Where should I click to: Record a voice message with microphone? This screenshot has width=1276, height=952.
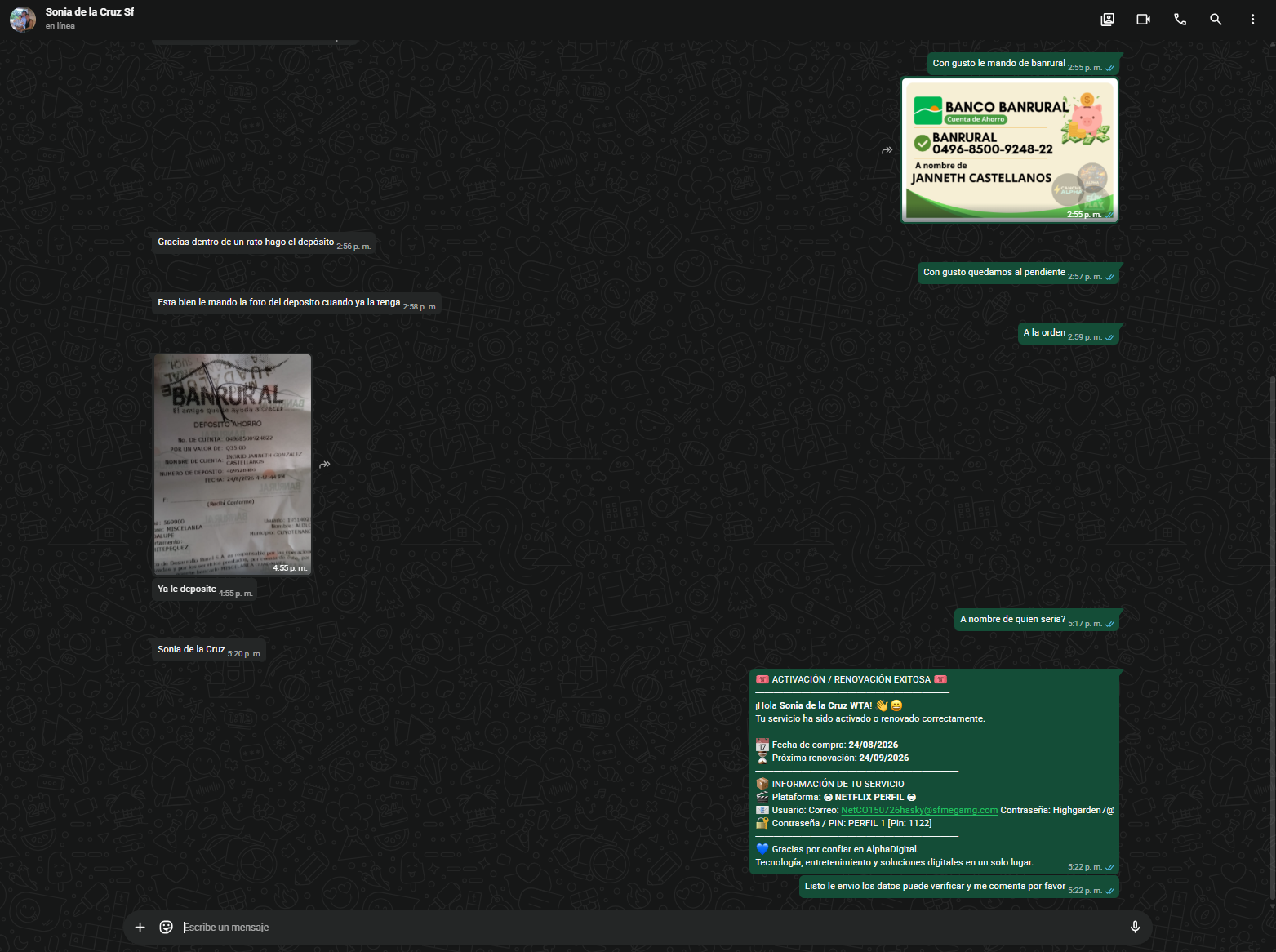pyautogui.click(x=1135, y=928)
